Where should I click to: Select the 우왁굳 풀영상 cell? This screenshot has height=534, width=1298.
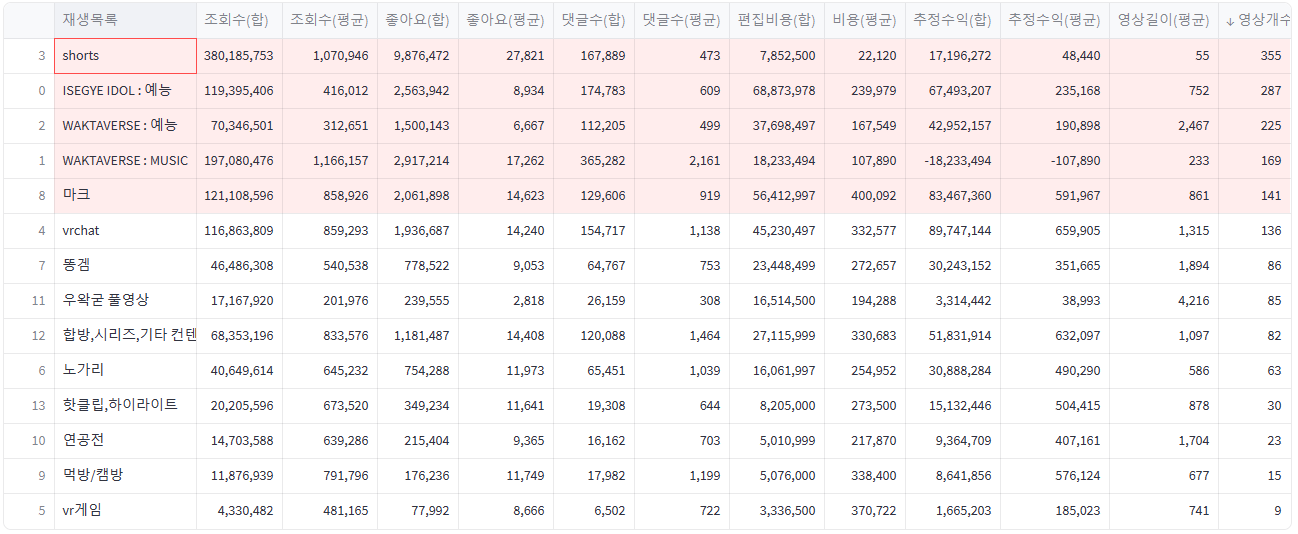(125, 301)
